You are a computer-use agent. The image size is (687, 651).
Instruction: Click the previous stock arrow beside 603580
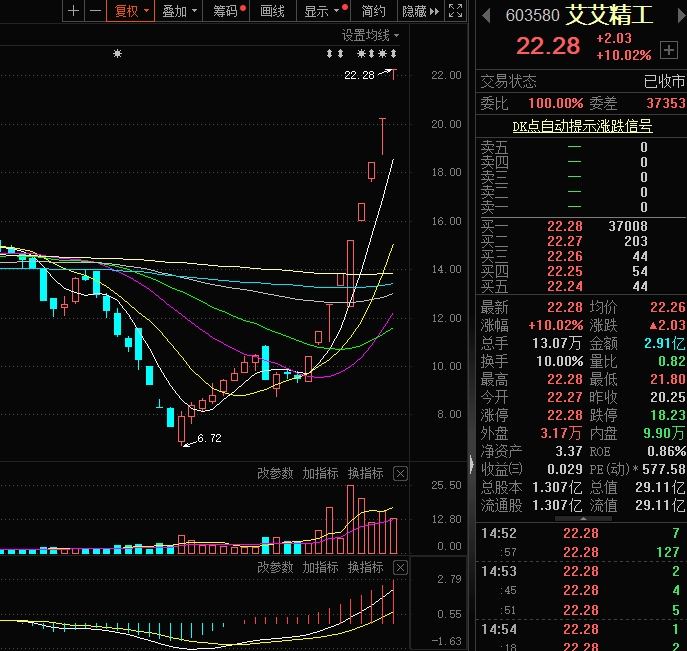point(486,17)
